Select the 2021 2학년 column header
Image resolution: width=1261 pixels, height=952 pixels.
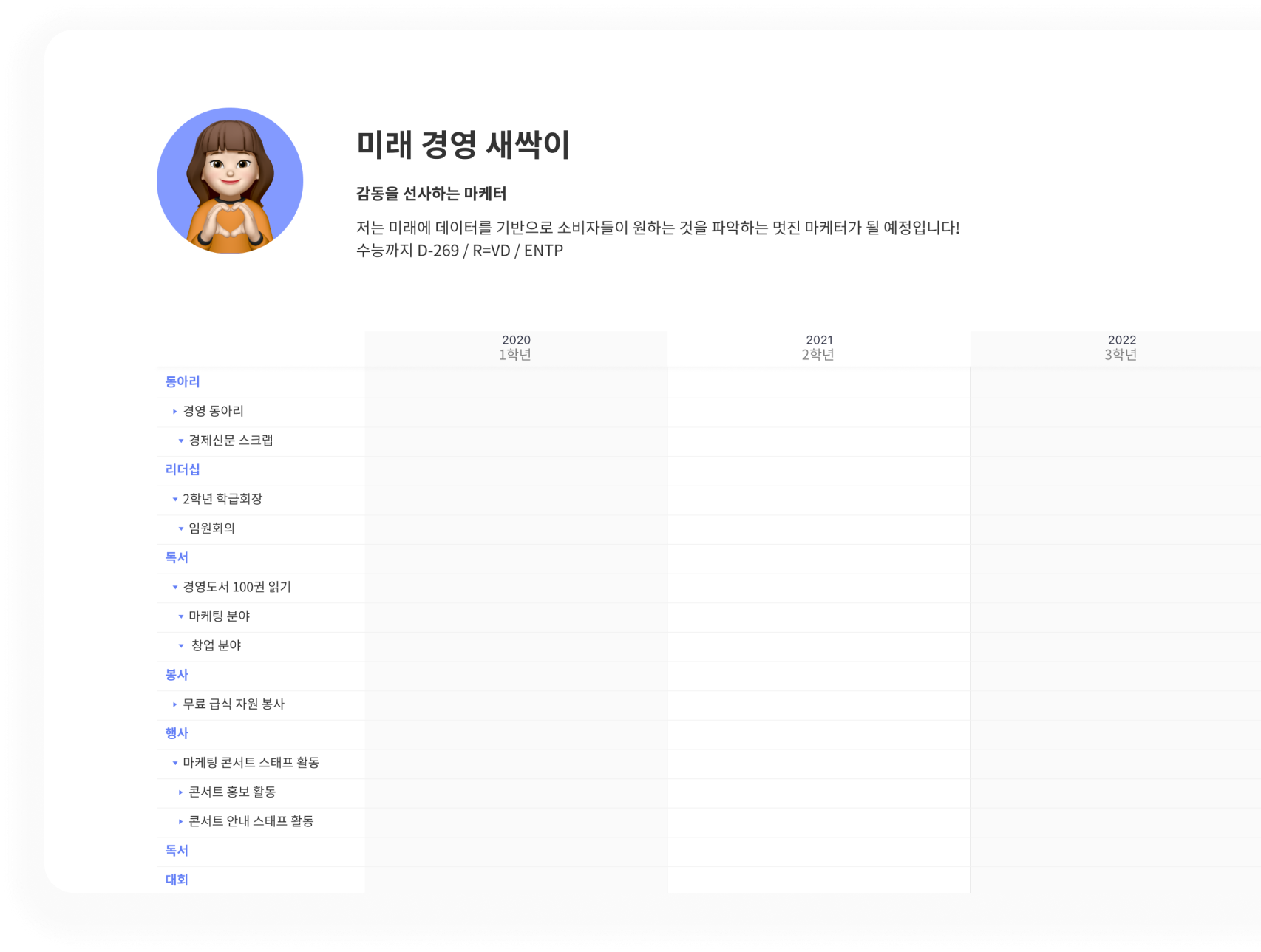pyautogui.click(x=818, y=347)
